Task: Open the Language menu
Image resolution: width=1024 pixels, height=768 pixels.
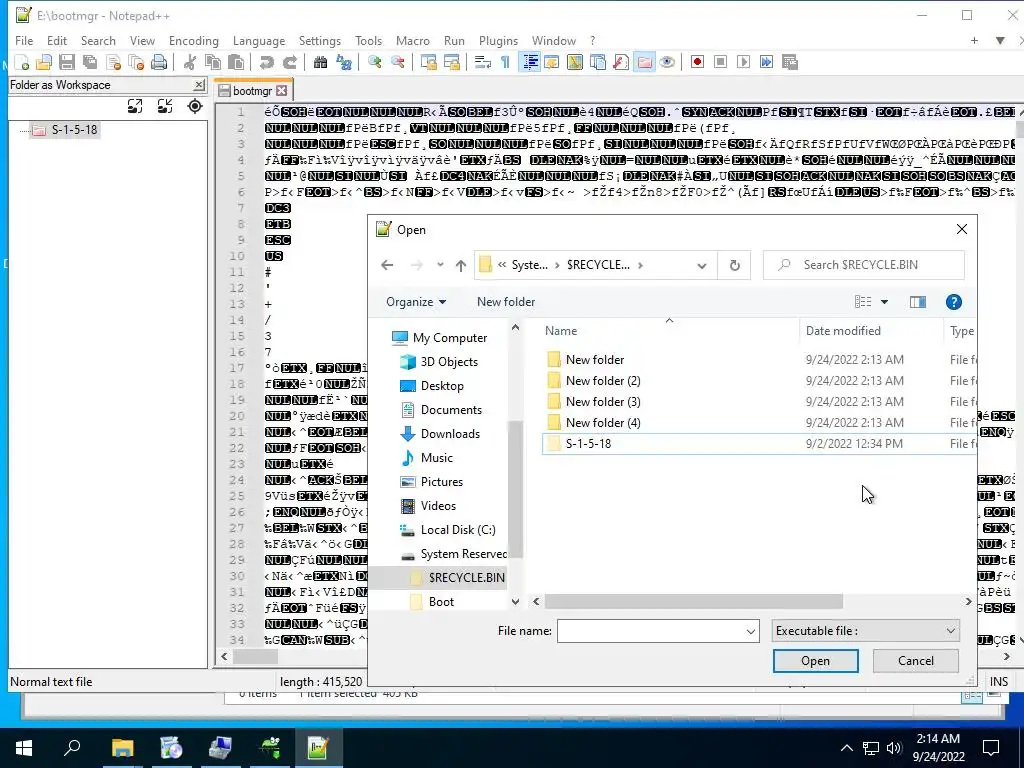Action: 259,40
